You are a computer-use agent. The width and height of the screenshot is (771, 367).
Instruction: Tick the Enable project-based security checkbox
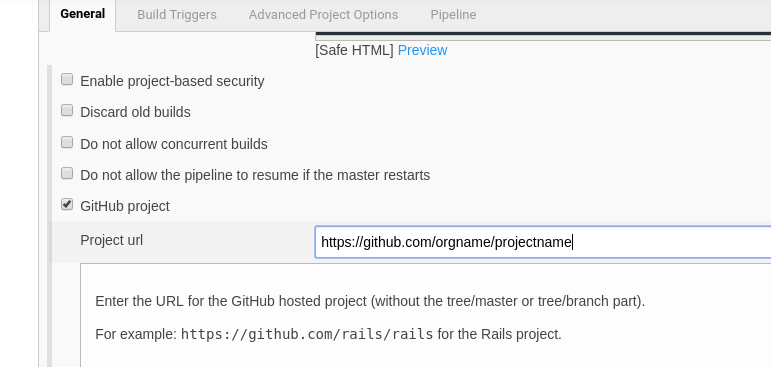(67, 79)
